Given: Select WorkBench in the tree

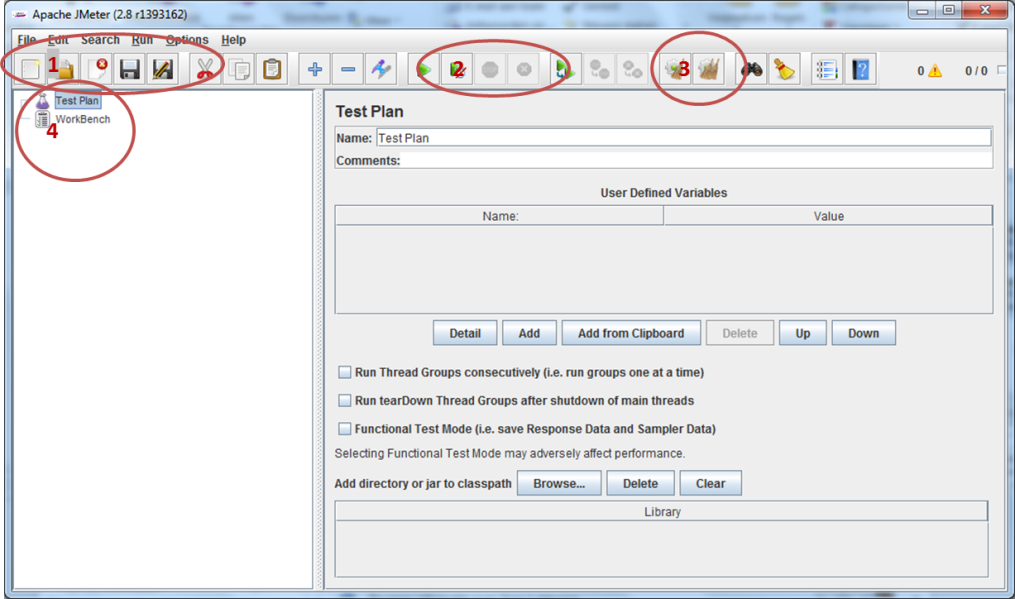Looking at the screenshot, I should (x=83, y=119).
